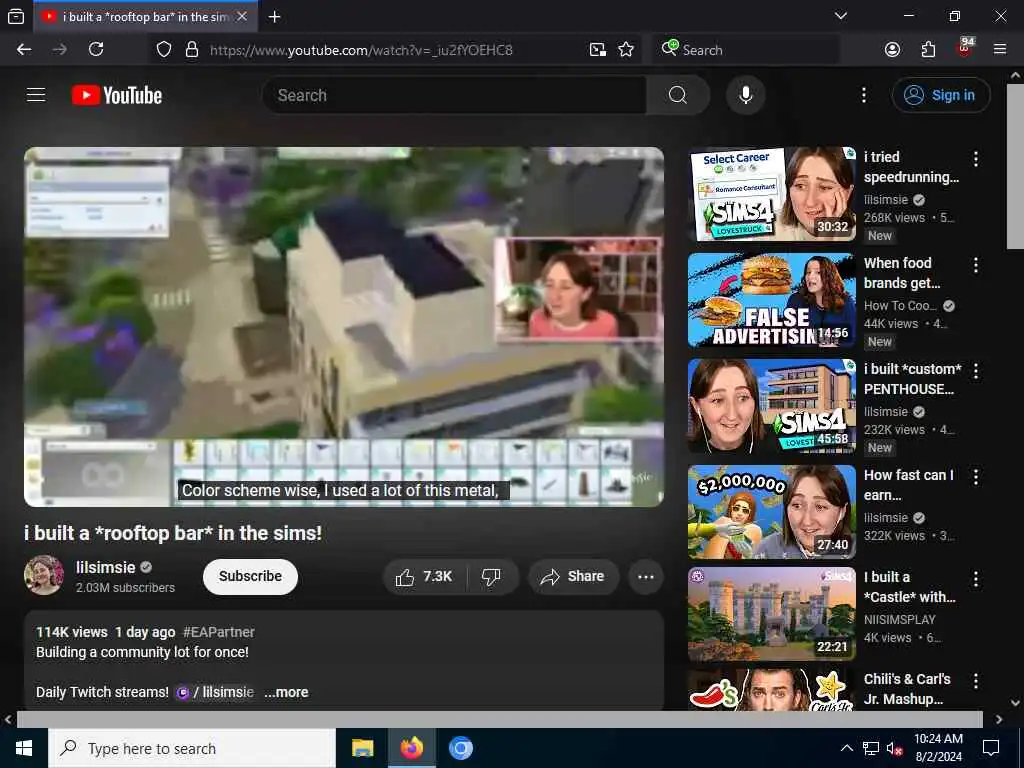Share the rooftop bar video
Screen dimensions: 1024x768
pos(573,577)
